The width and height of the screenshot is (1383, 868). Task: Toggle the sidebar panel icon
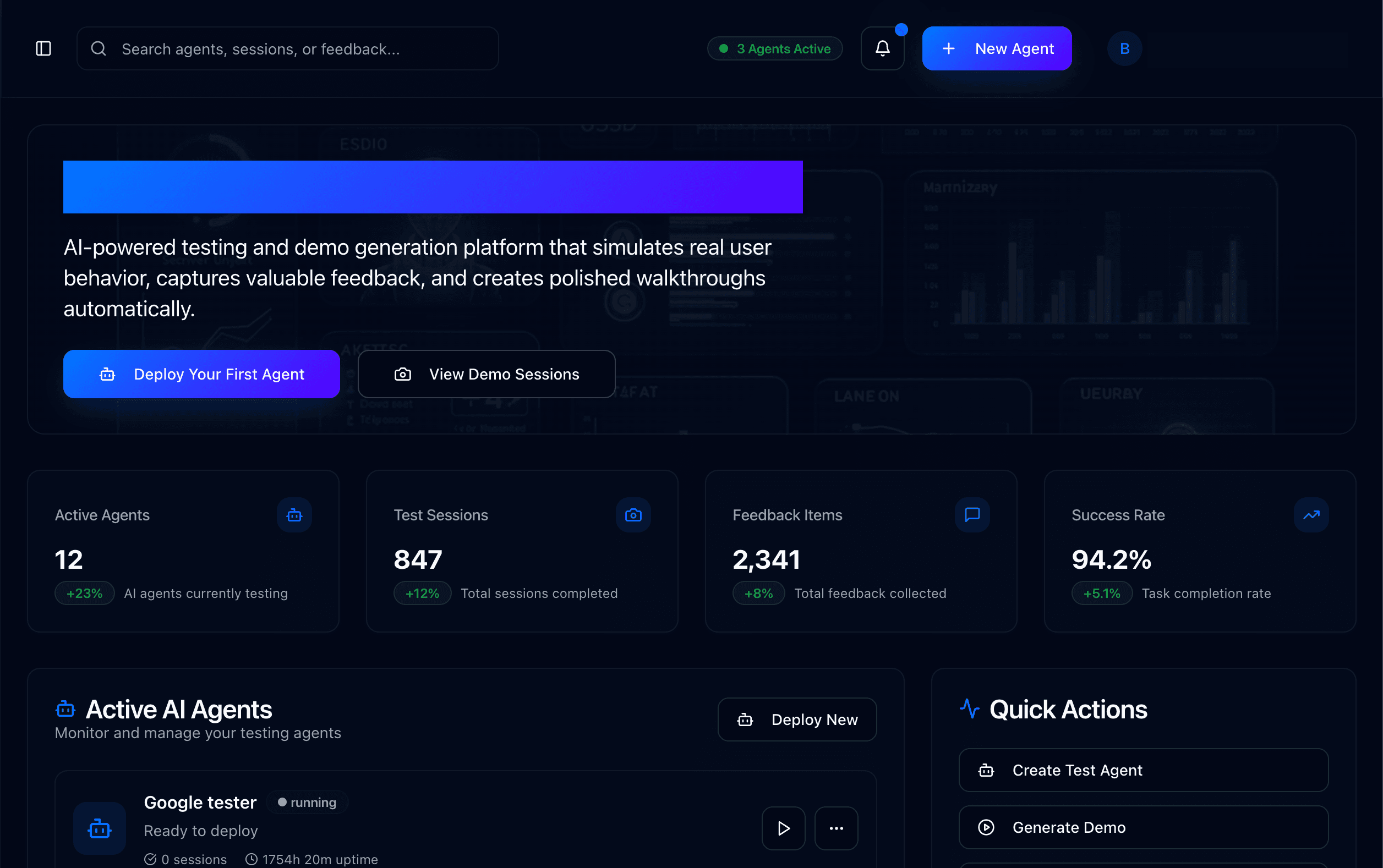point(43,48)
